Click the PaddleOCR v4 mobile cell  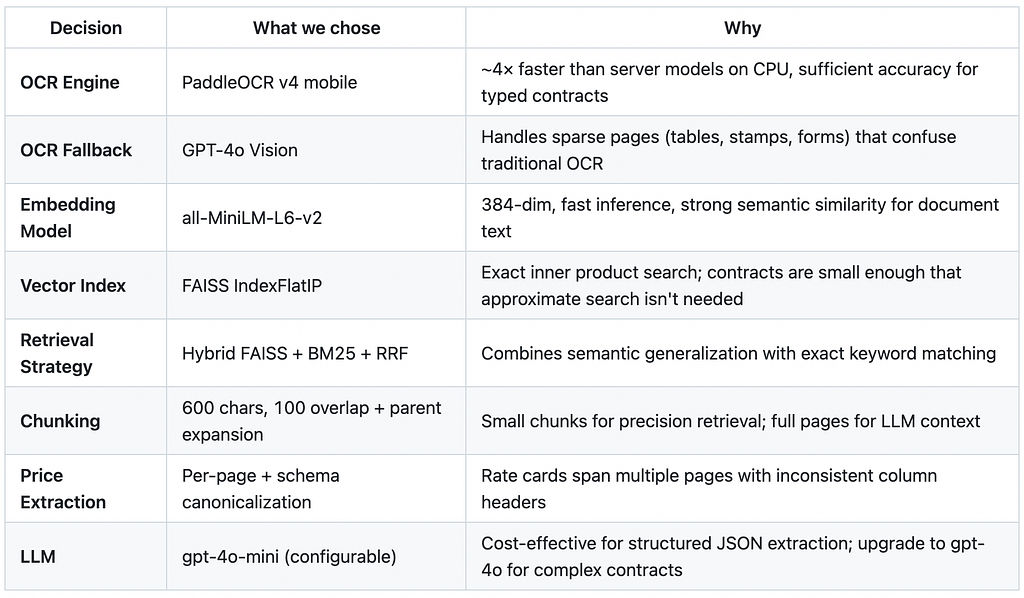(x=269, y=82)
